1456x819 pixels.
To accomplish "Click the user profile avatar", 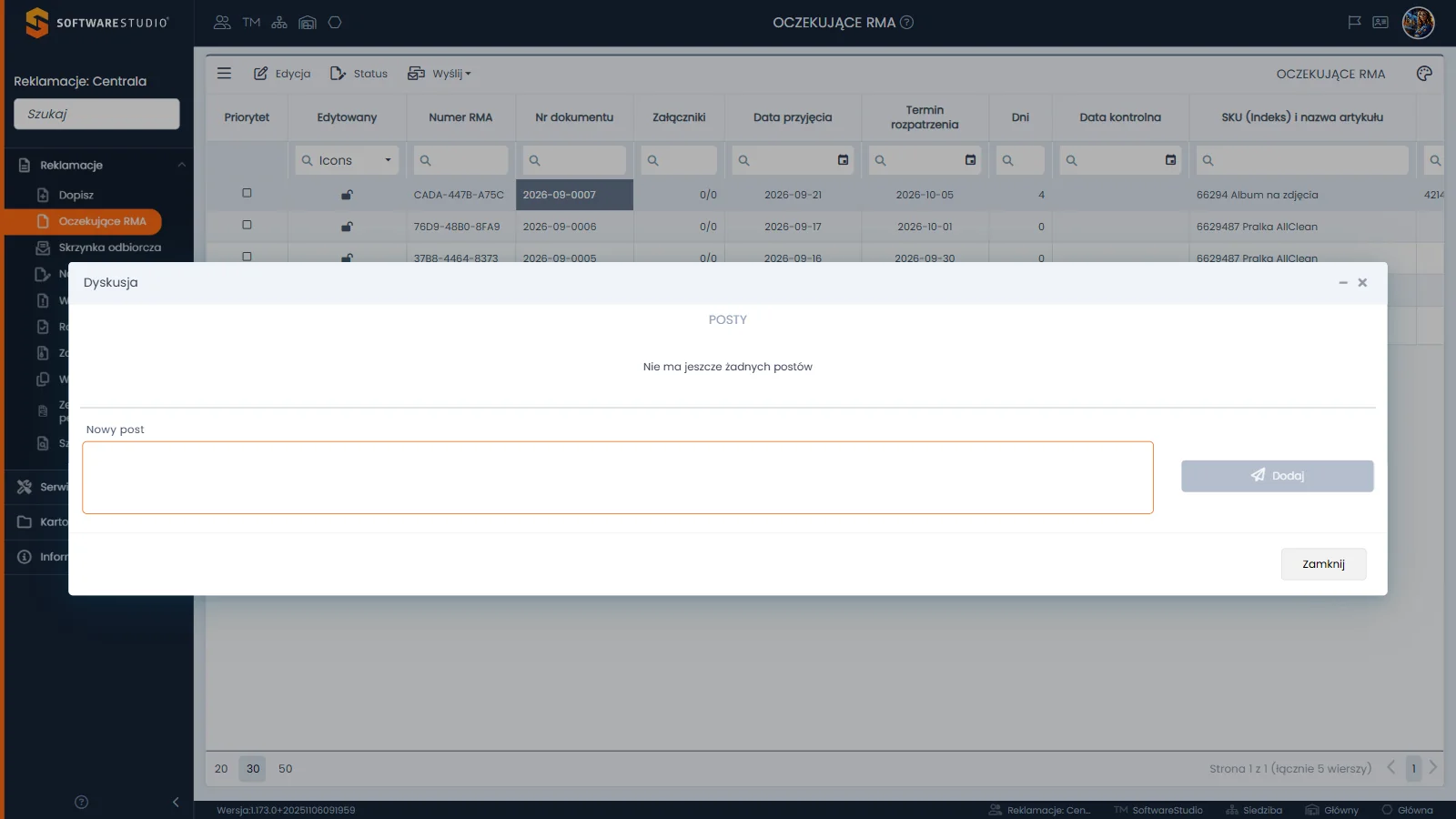I will tap(1418, 23).
